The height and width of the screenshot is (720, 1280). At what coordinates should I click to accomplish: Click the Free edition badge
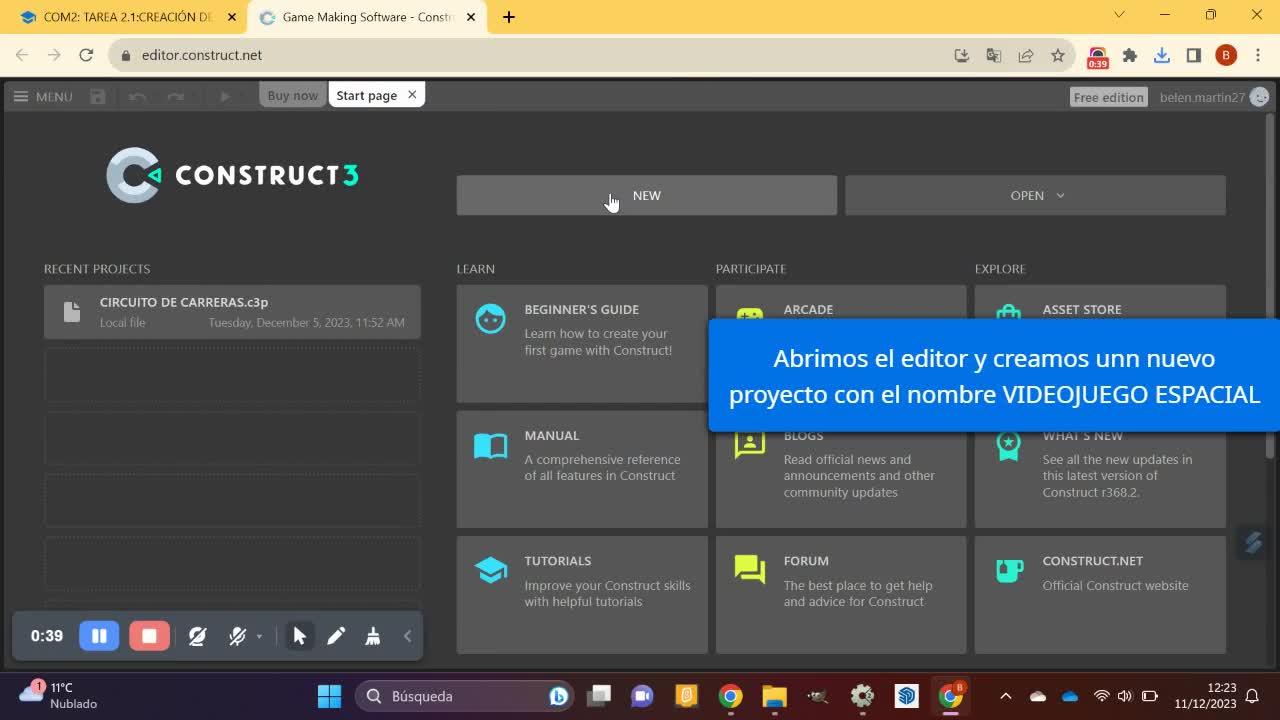pyautogui.click(x=1108, y=97)
